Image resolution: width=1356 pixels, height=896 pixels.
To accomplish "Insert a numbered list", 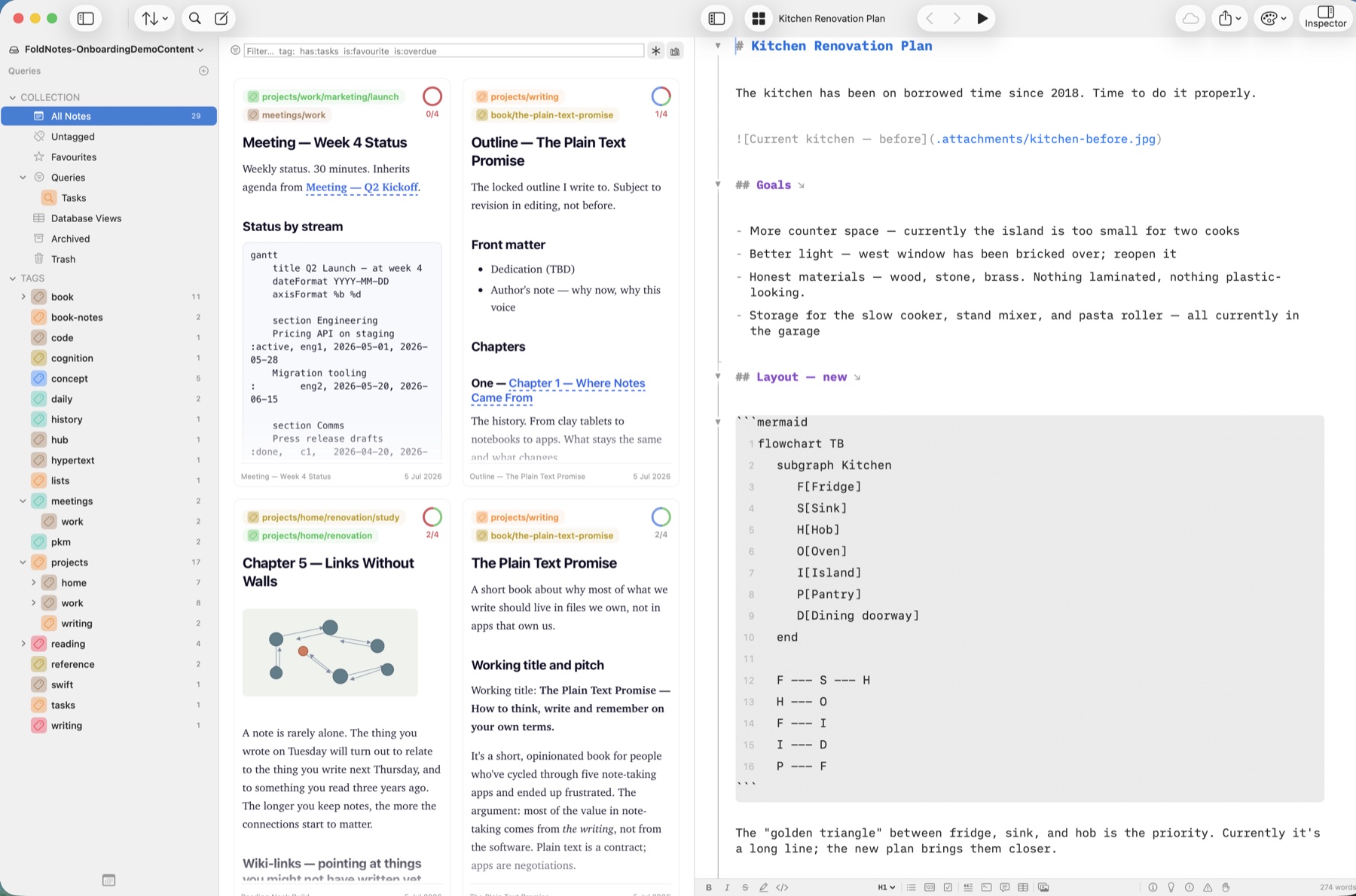I will (929, 887).
